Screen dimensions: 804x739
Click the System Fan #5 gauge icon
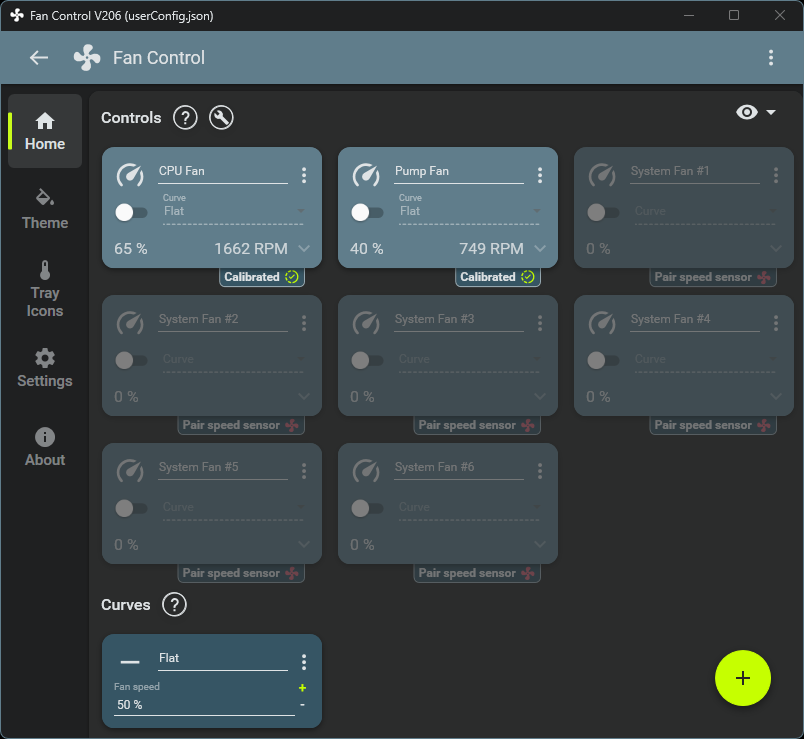click(130, 471)
